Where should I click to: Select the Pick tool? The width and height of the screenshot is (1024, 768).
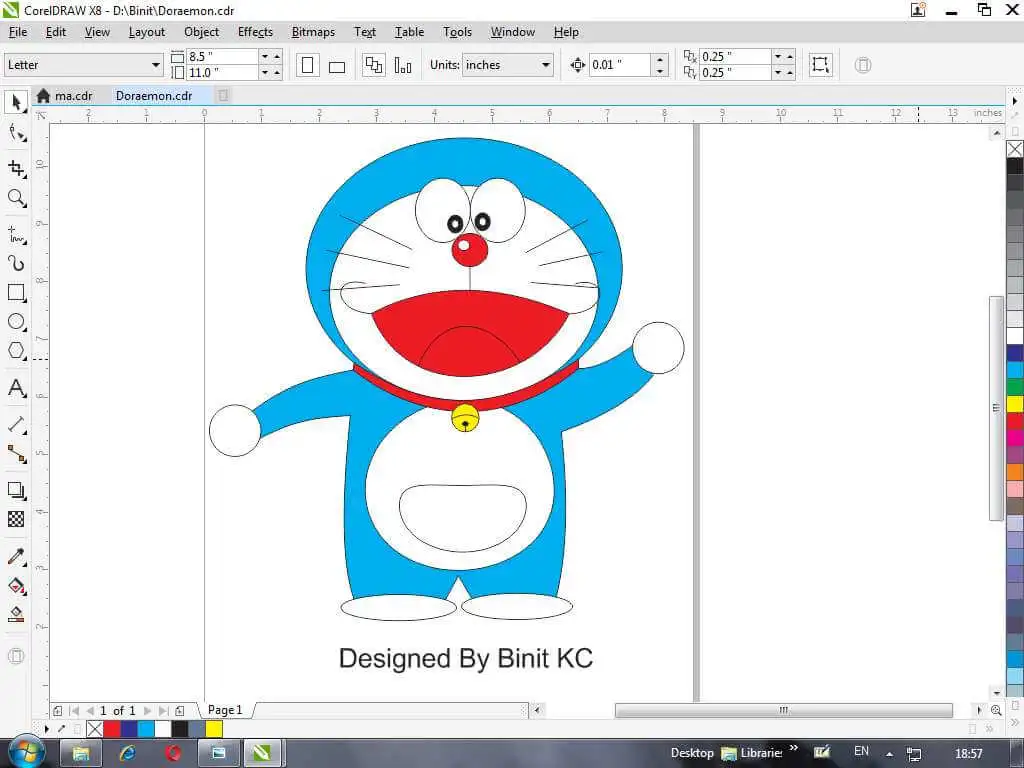coord(16,103)
